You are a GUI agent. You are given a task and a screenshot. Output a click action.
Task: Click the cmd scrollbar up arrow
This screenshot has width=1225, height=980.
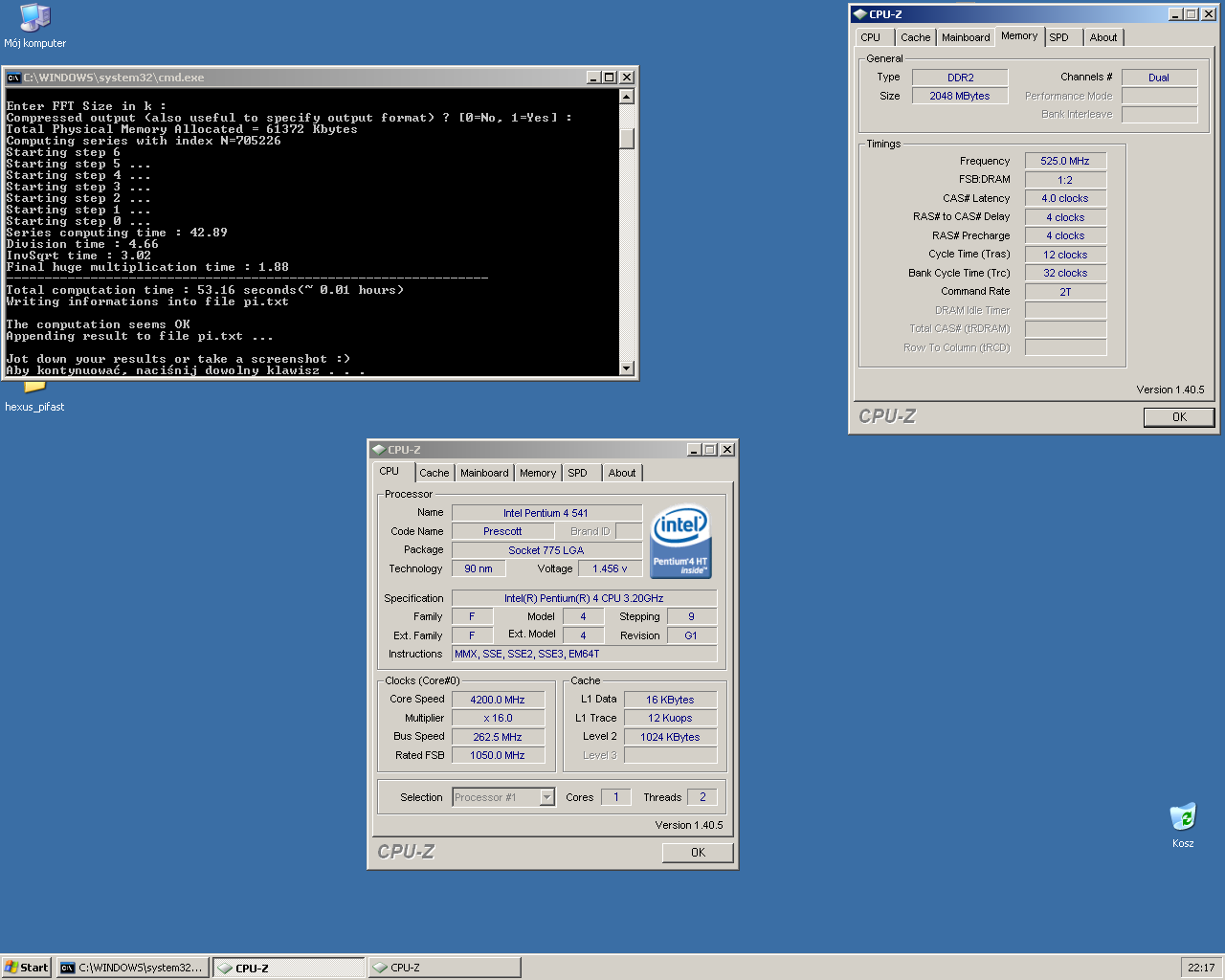tap(627, 96)
